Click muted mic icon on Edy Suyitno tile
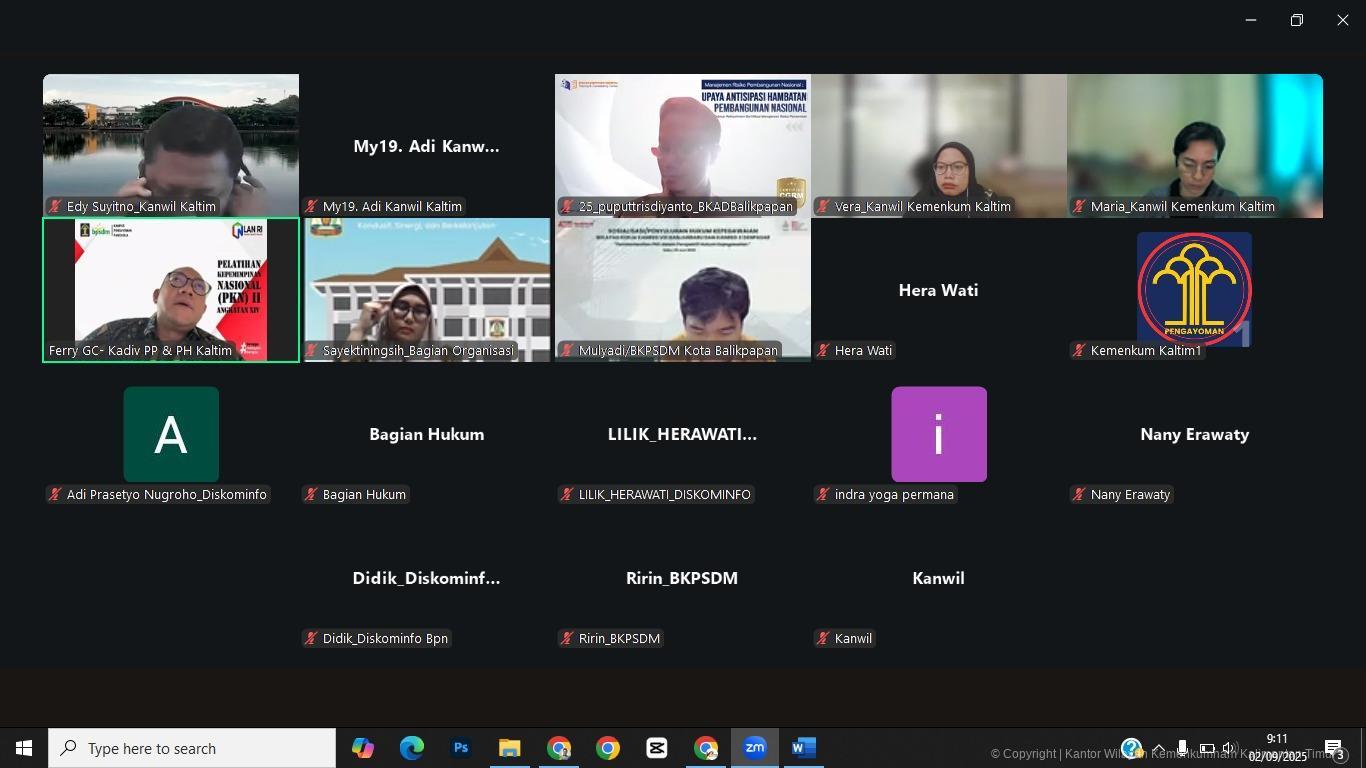 (x=55, y=207)
